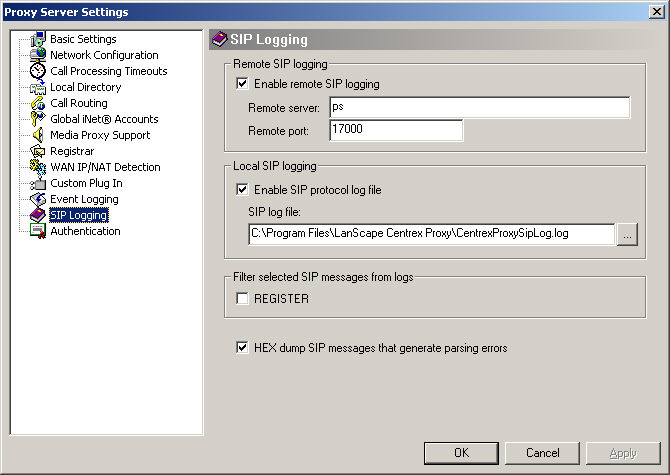Click the "Remote server:" label

(x=284, y=108)
